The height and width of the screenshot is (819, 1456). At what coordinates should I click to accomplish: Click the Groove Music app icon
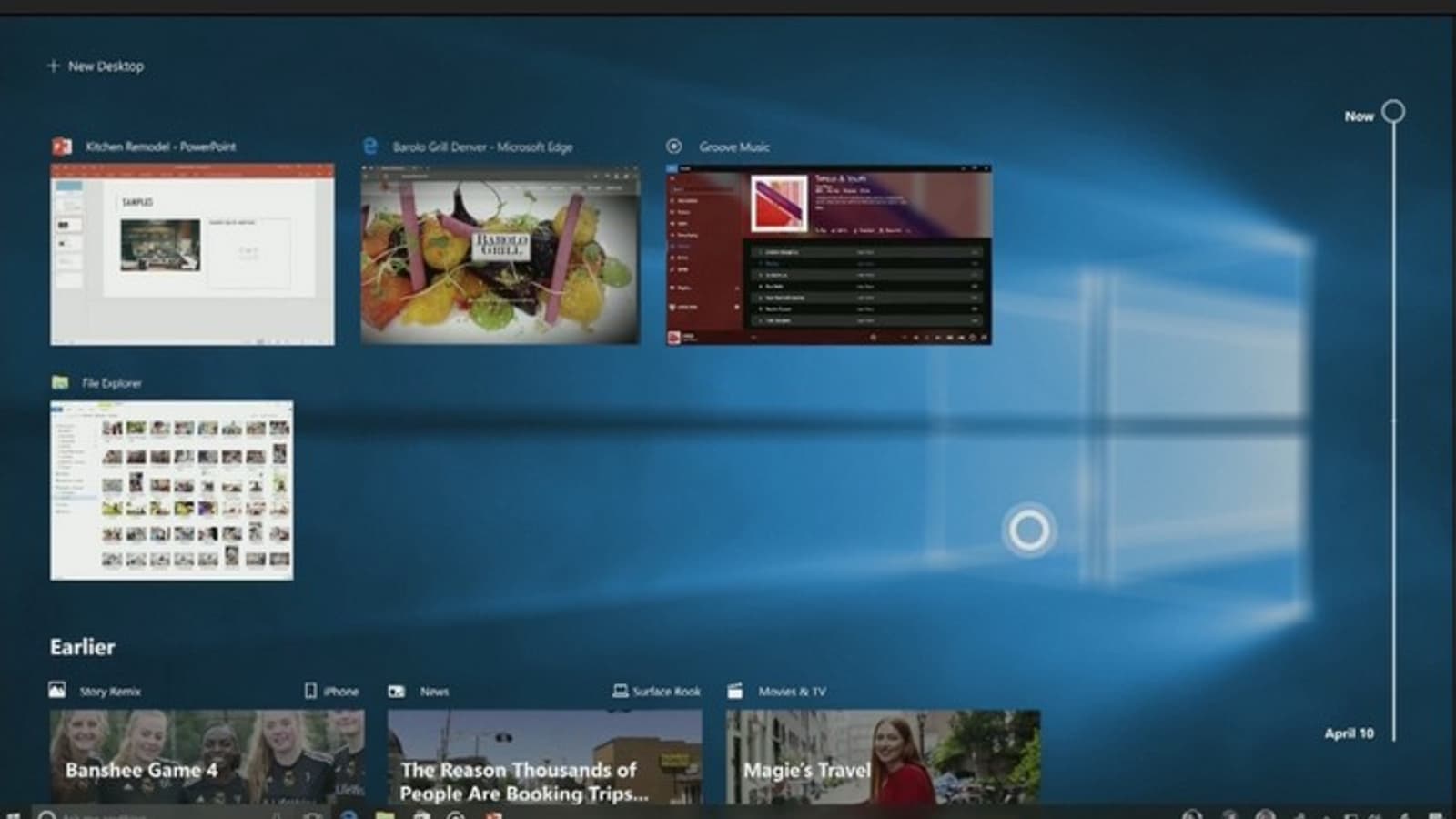point(674,147)
